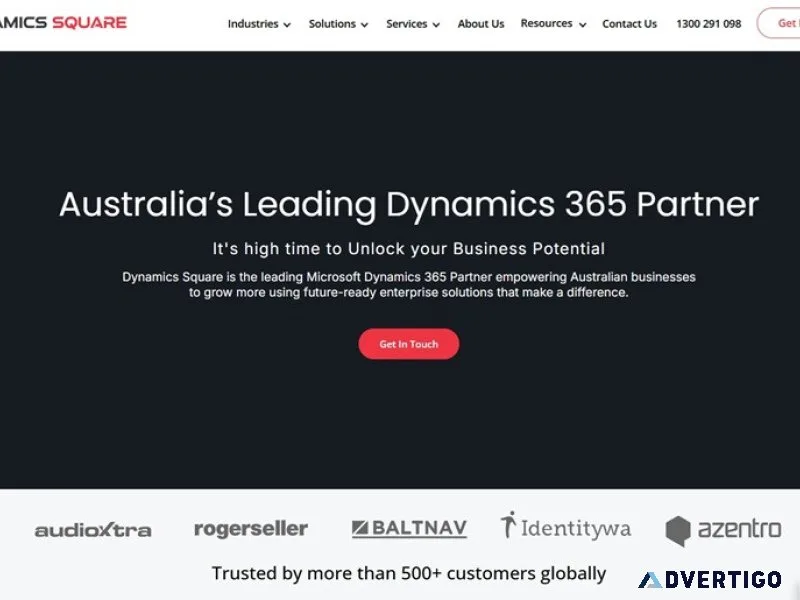Click the red Get In Touch button
800x600 pixels.
click(409, 344)
